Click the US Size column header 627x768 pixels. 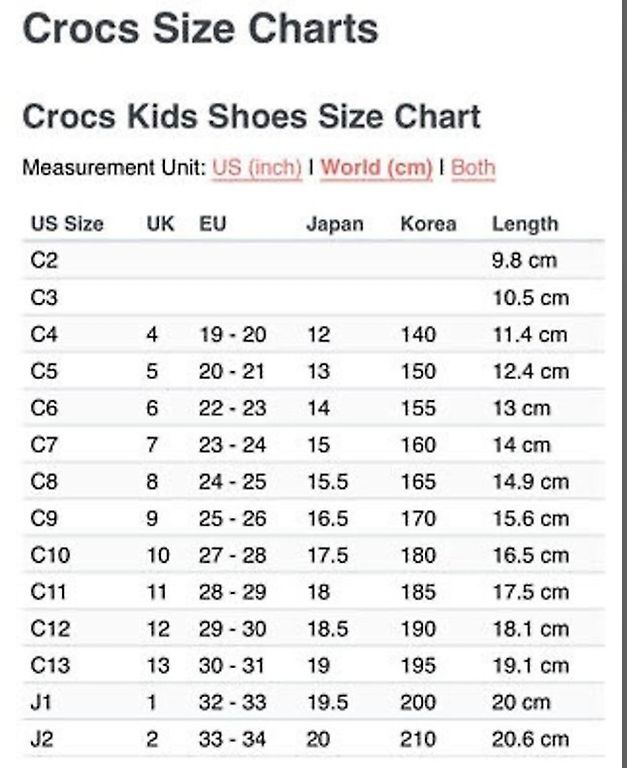67,224
